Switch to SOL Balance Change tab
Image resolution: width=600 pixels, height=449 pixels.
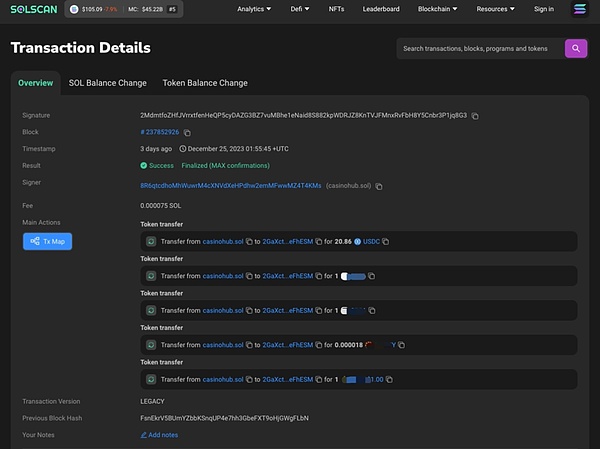tap(107, 83)
